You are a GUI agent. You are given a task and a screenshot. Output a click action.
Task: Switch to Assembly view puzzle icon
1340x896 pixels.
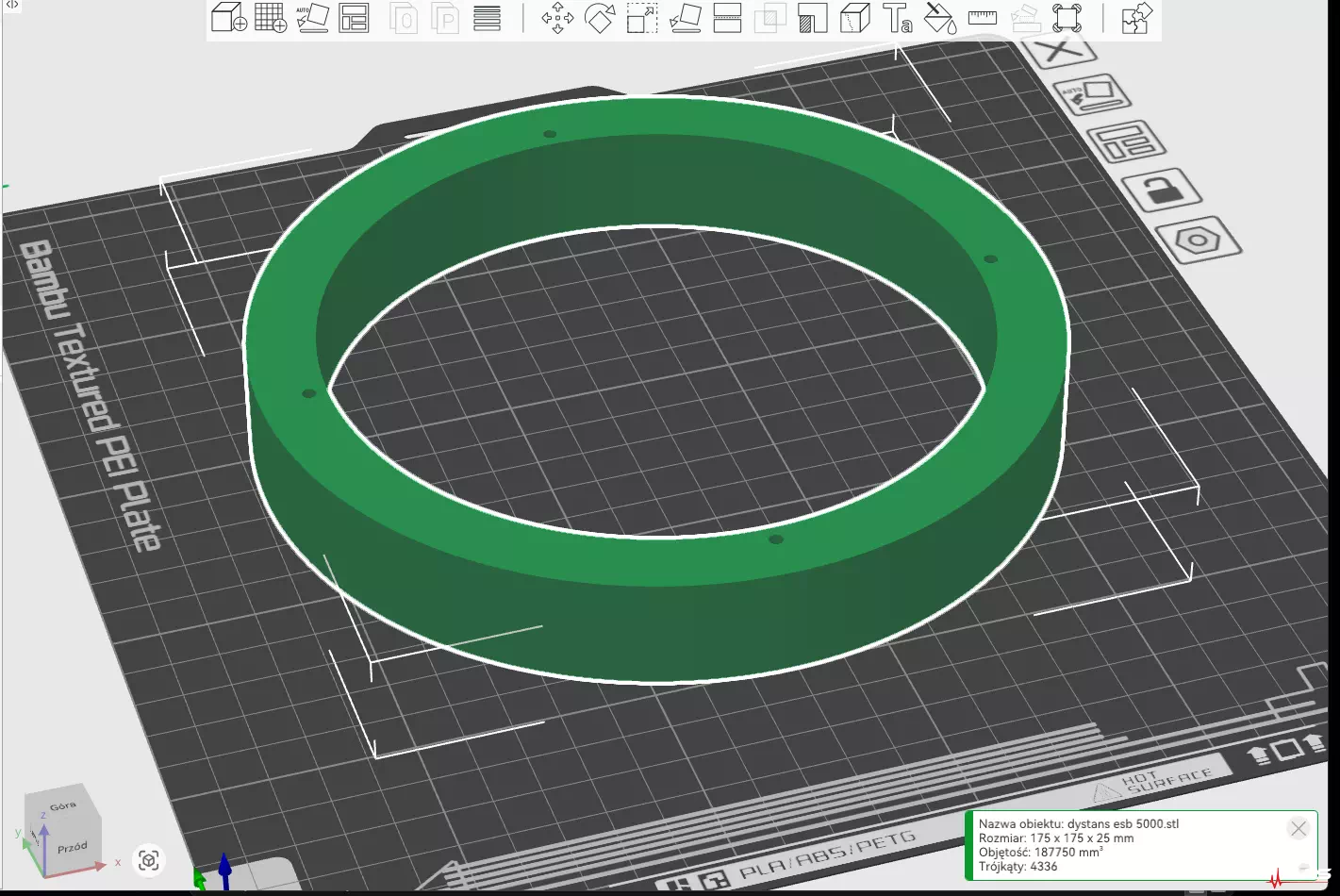(x=1136, y=18)
